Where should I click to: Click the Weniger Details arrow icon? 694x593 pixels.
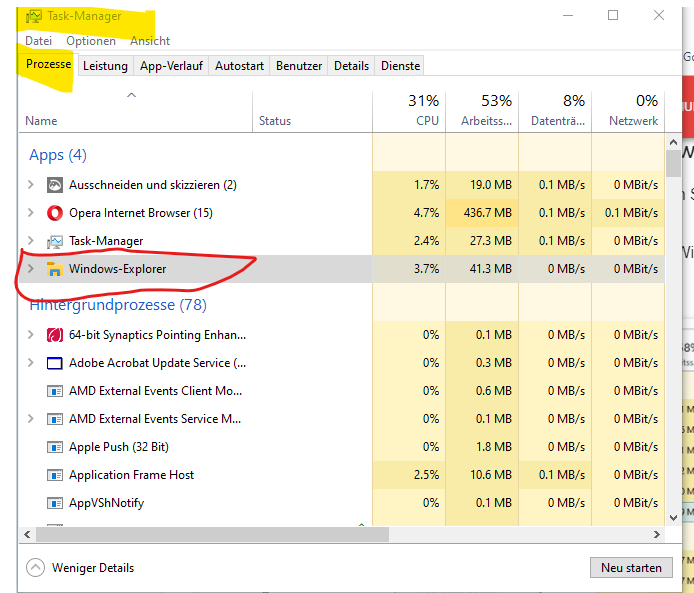(x=35, y=568)
